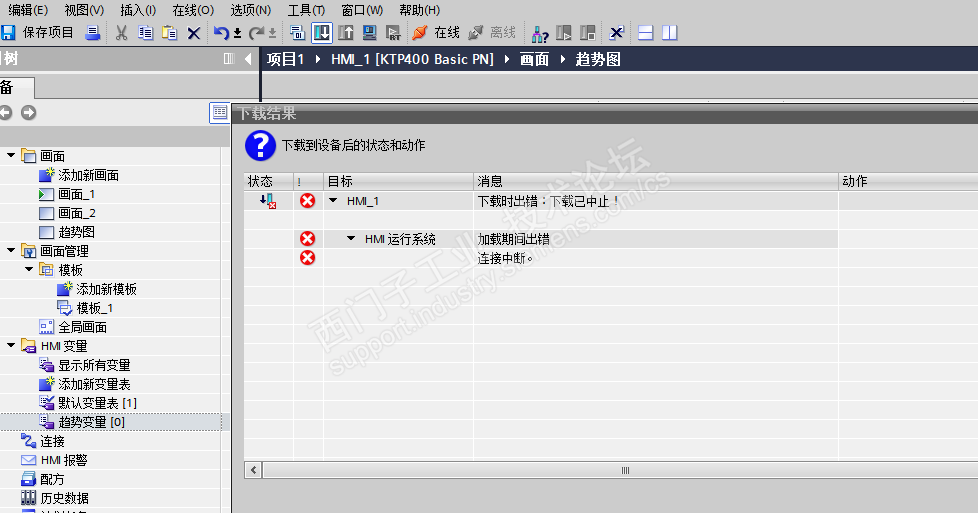Click the overview table icon beside tree

coord(220,112)
